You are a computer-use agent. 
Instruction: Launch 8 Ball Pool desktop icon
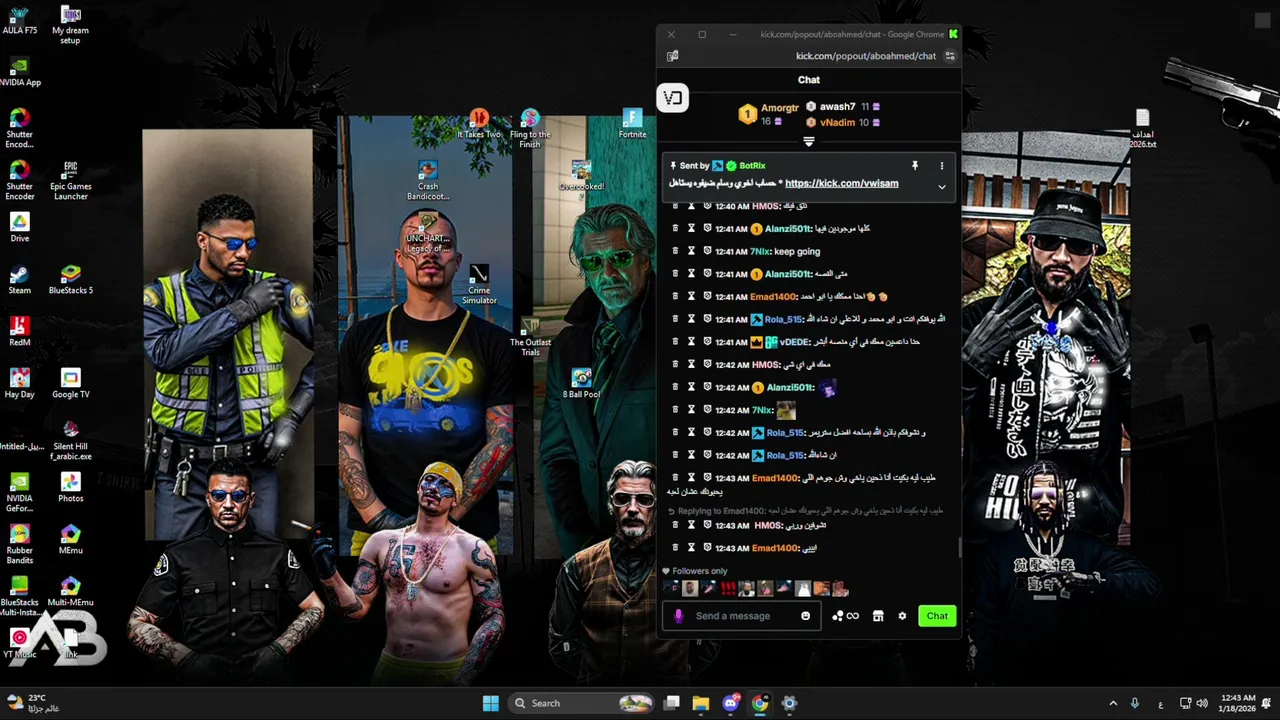point(581,383)
